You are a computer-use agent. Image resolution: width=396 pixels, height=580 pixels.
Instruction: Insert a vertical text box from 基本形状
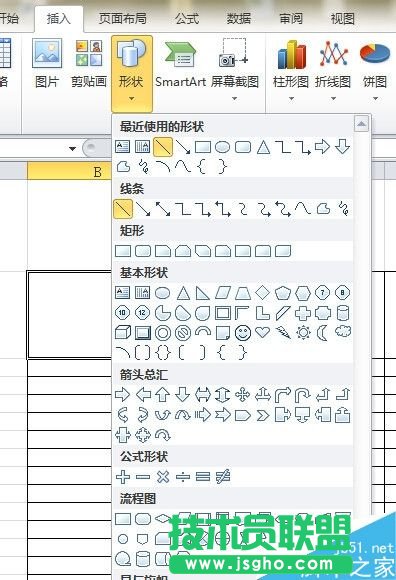coord(143,293)
